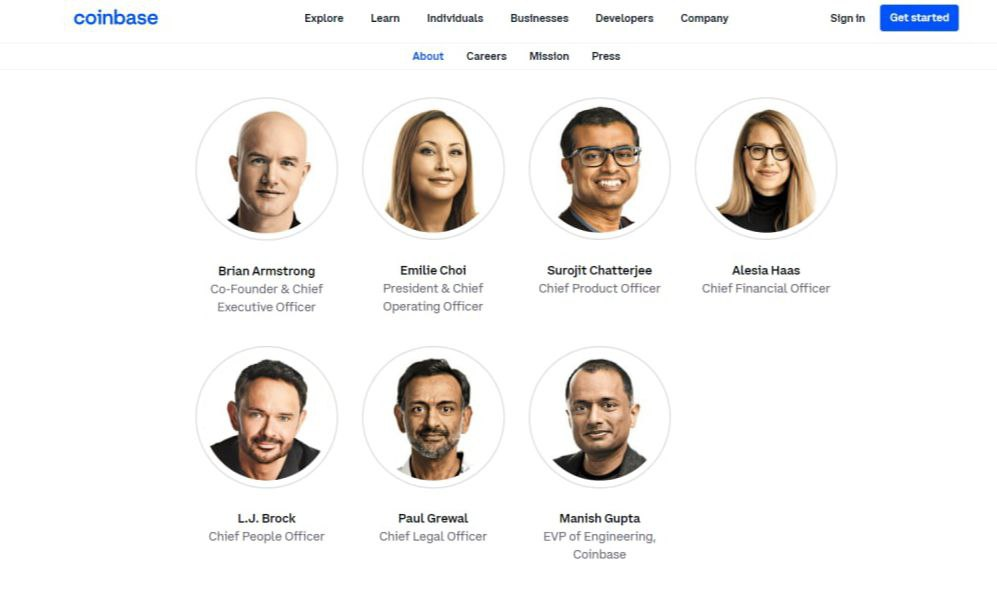Expand the Businesses navigation menu

point(539,18)
